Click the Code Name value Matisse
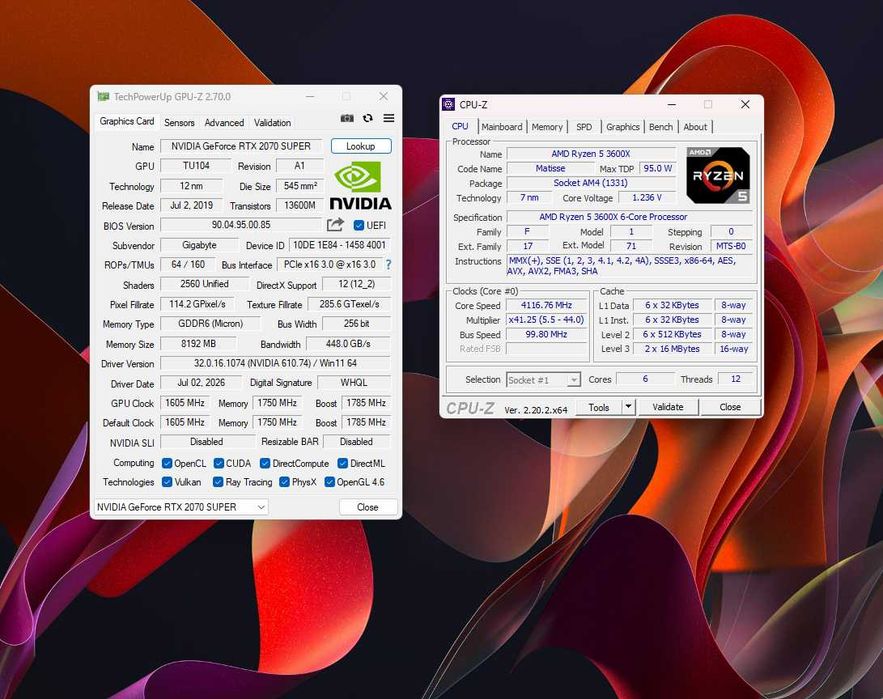The width and height of the screenshot is (883, 699). tap(550, 168)
